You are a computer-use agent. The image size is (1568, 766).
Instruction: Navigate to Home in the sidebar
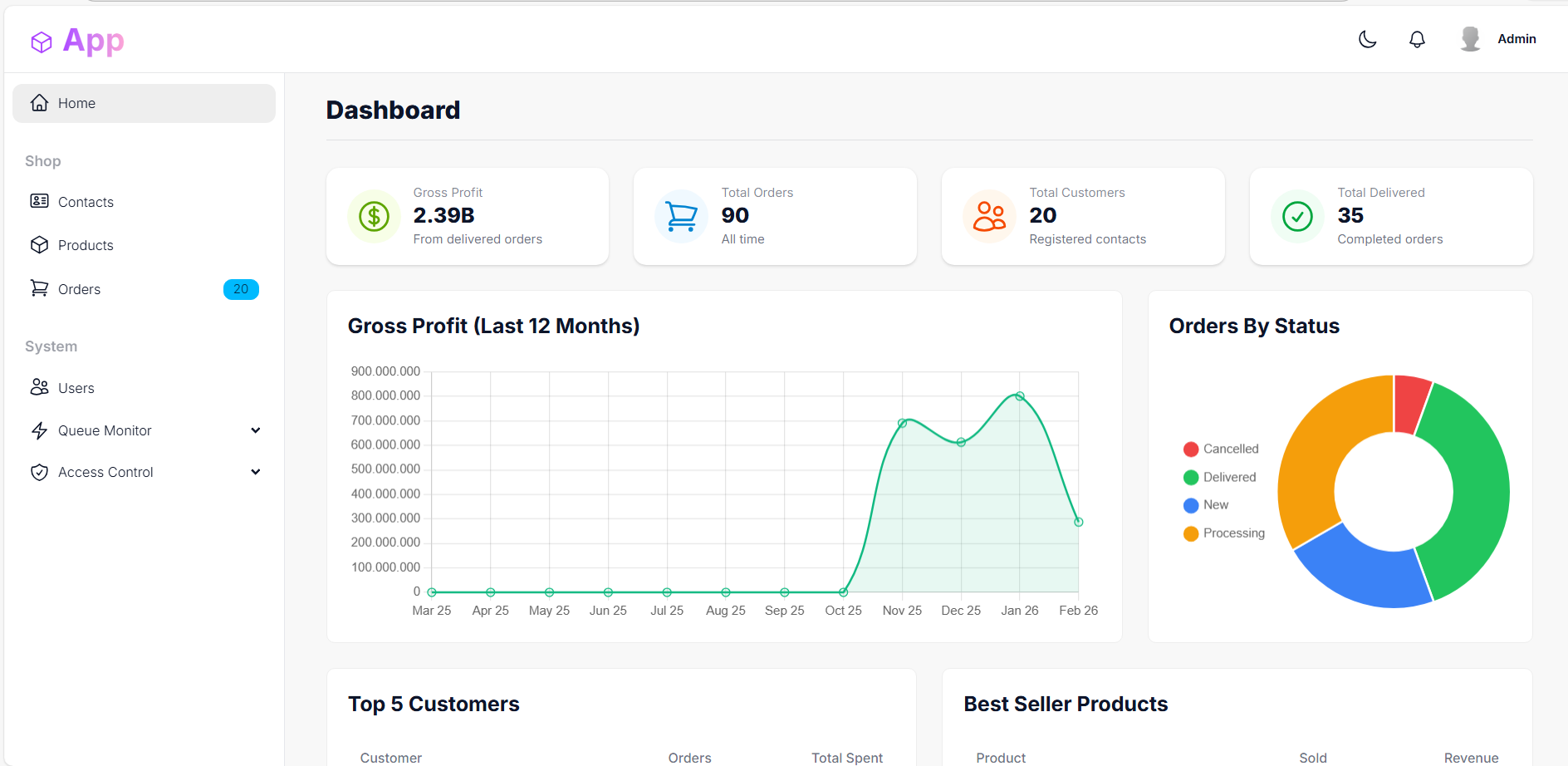coord(76,103)
